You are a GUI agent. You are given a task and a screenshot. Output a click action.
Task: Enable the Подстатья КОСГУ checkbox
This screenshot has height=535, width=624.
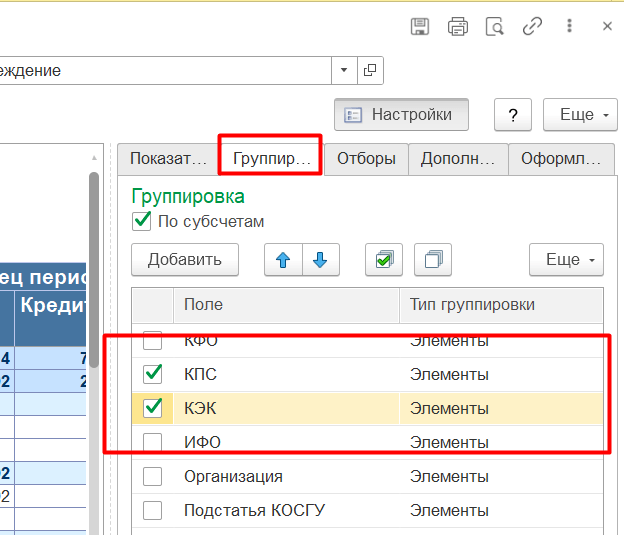(153, 511)
